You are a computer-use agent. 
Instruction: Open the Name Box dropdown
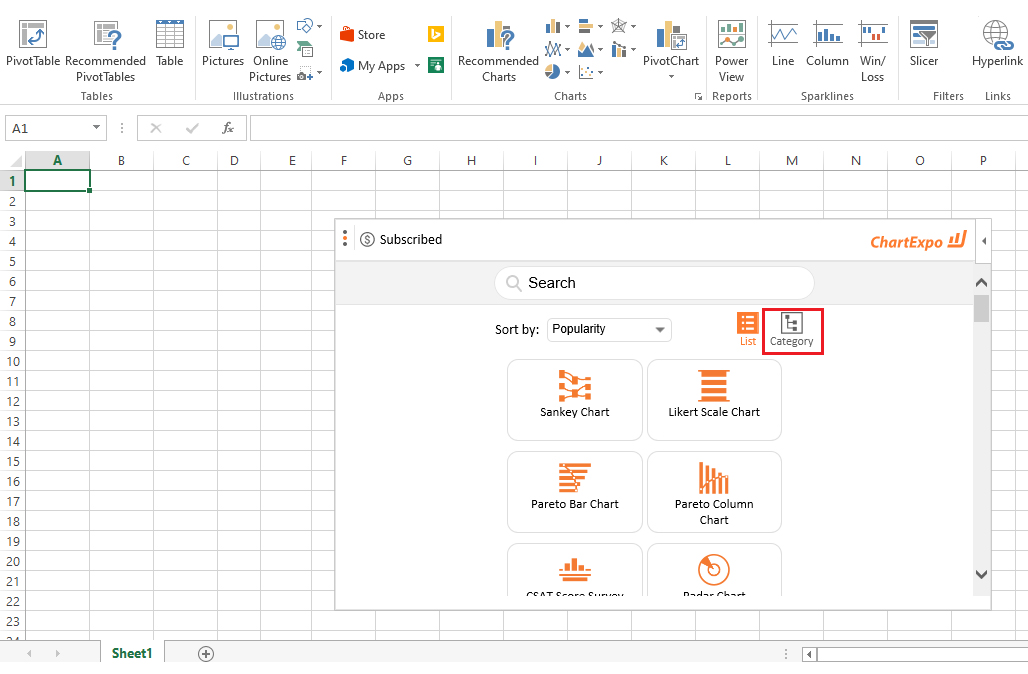click(x=96, y=127)
